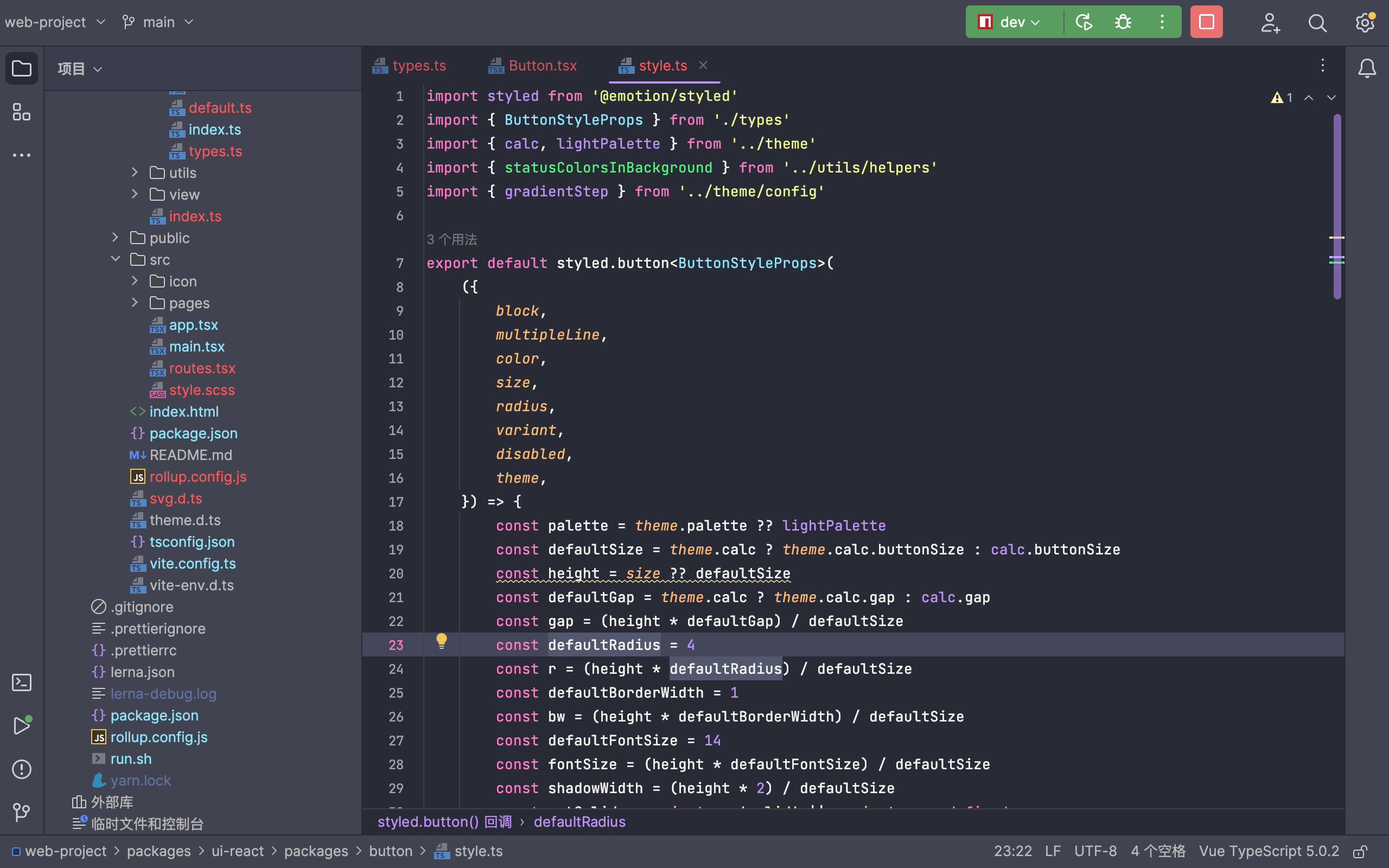Screen dimensions: 1389x868
Task: Click the editor vertical scrollbar thumb
Action: 1337,207
